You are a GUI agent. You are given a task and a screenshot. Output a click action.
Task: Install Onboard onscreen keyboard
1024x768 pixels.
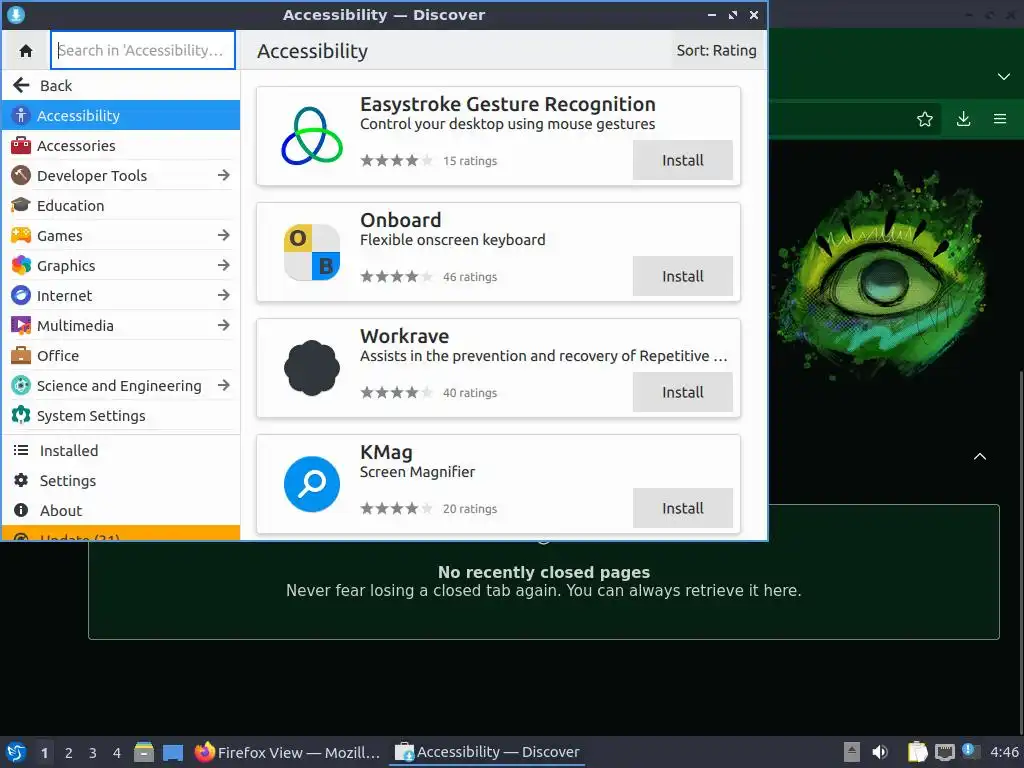(682, 276)
